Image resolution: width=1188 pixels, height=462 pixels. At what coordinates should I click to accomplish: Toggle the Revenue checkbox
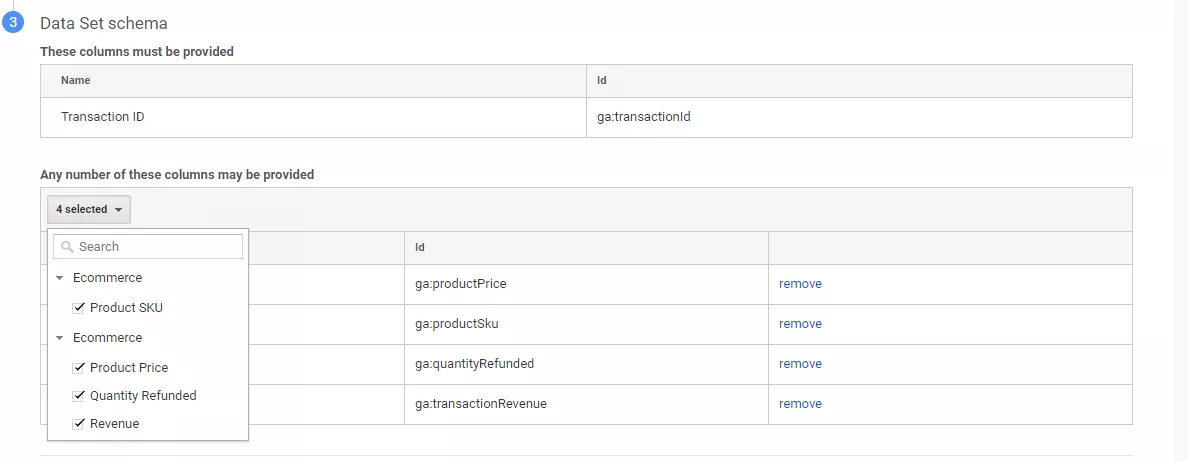(77, 423)
